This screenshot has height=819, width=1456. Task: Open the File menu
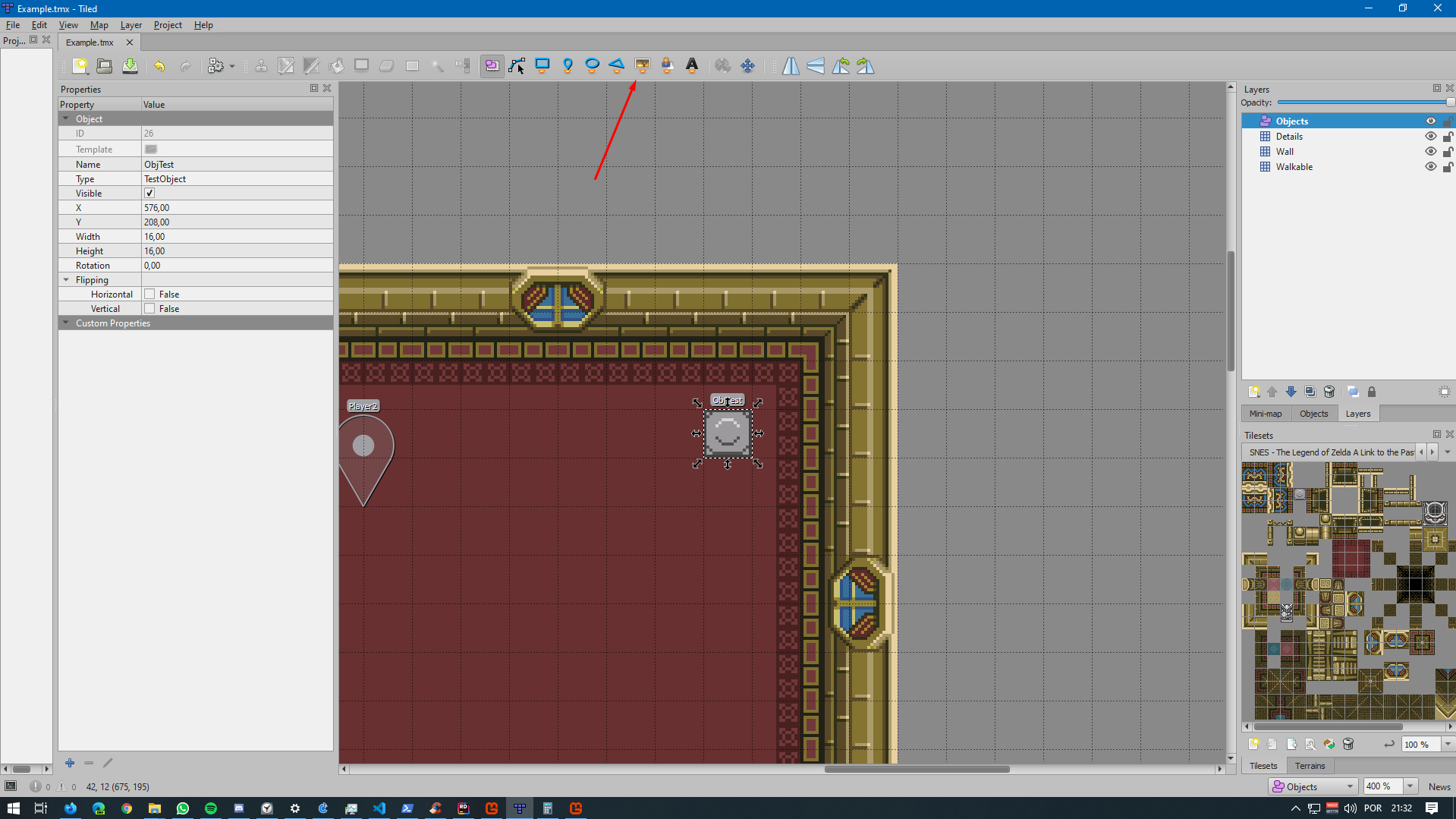(x=13, y=25)
